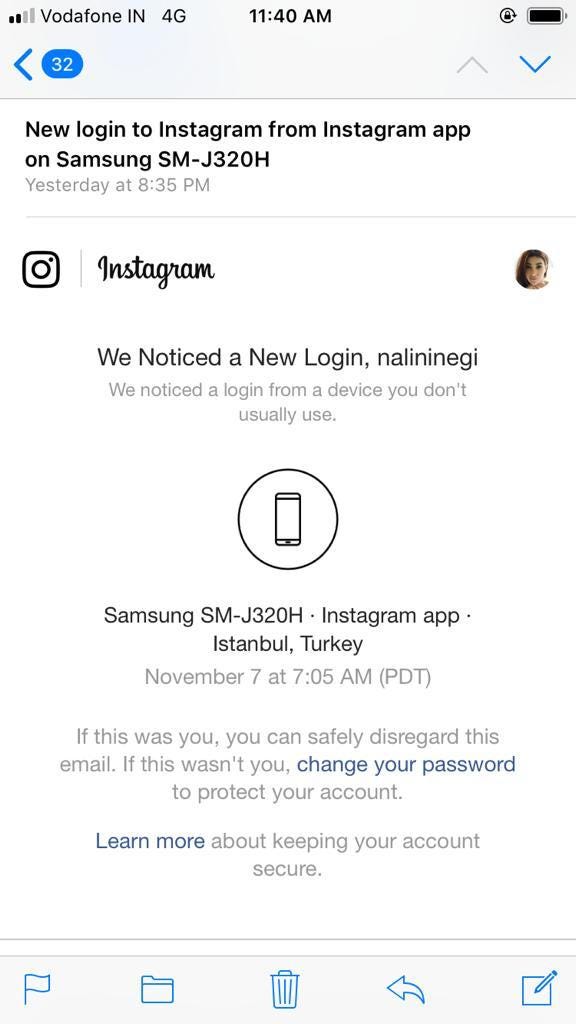Tap the orientation lock status icon
The height and width of the screenshot is (1024, 576).
[x=507, y=16]
